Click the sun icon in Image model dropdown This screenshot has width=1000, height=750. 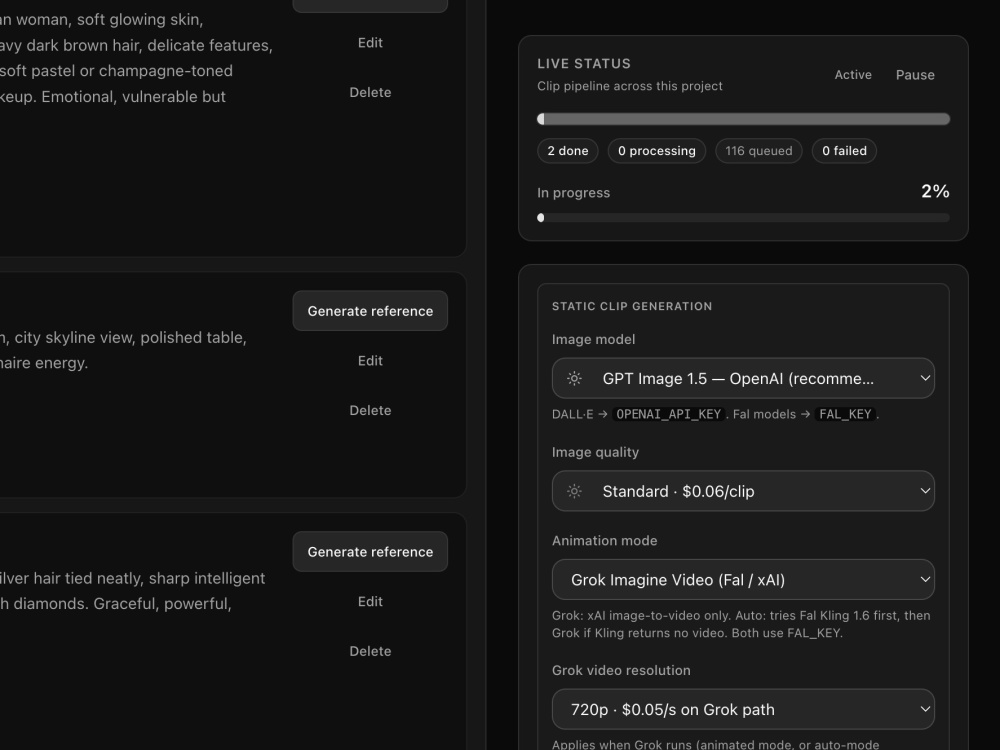tap(574, 378)
